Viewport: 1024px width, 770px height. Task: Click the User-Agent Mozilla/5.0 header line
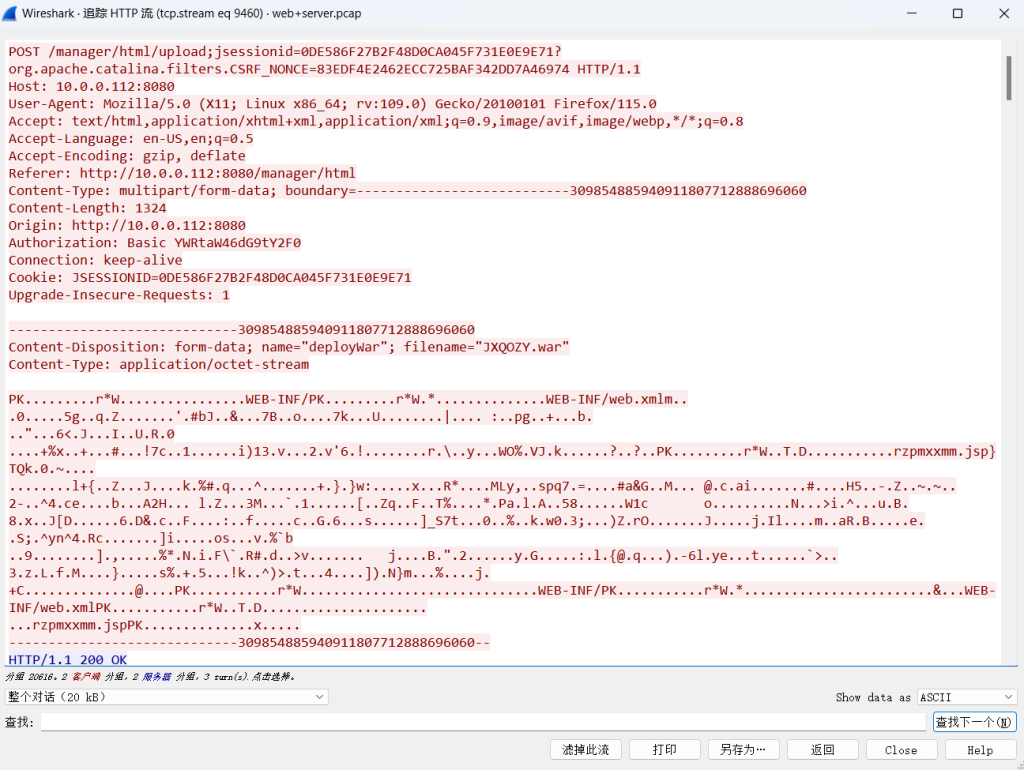(332, 103)
